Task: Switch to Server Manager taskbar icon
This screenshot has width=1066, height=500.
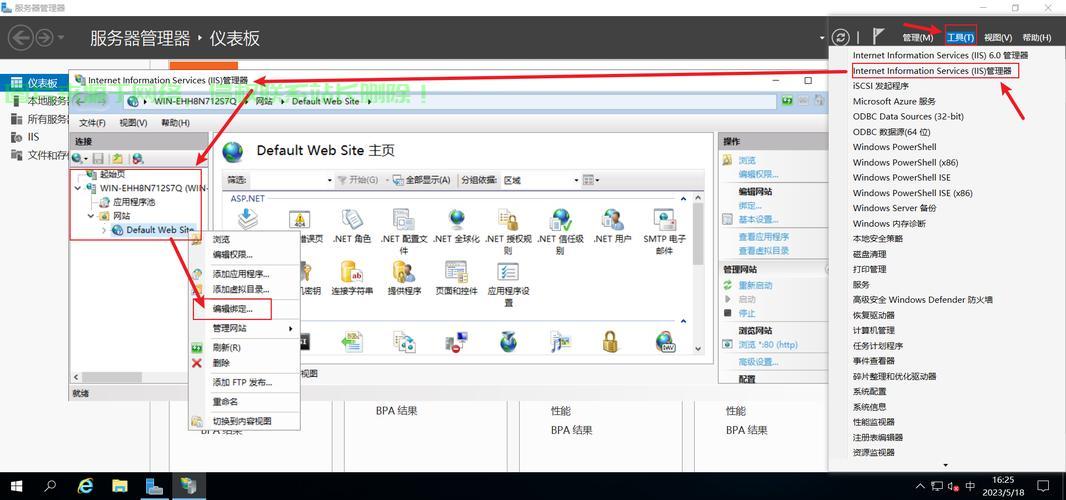Action: pyautogui.click(x=154, y=486)
